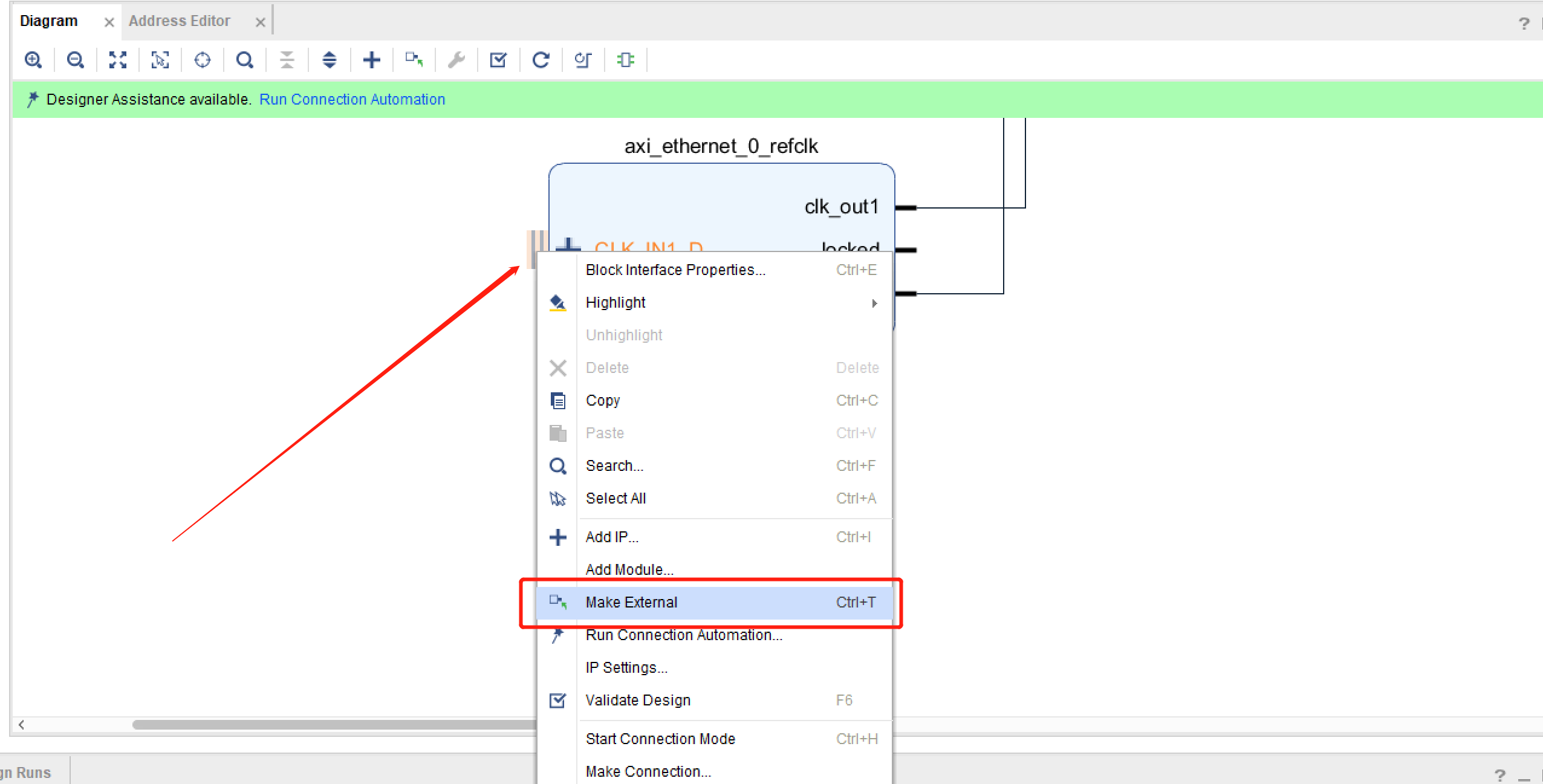
Task: Click the horizontal scrollbar thumb
Action: pyautogui.click(x=334, y=724)
